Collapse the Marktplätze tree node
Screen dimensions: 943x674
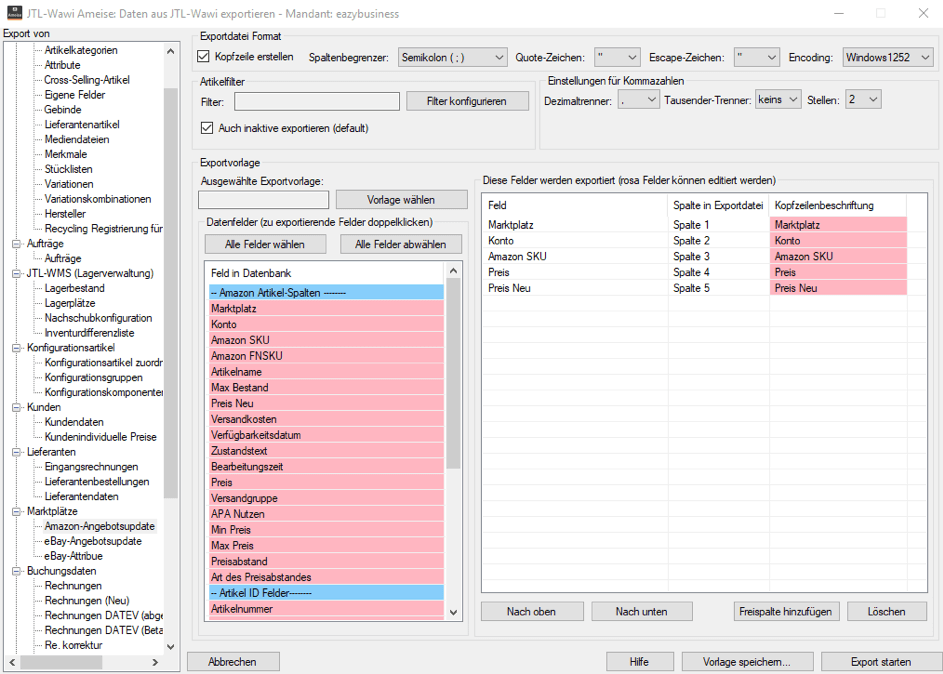tap(16, 512)
